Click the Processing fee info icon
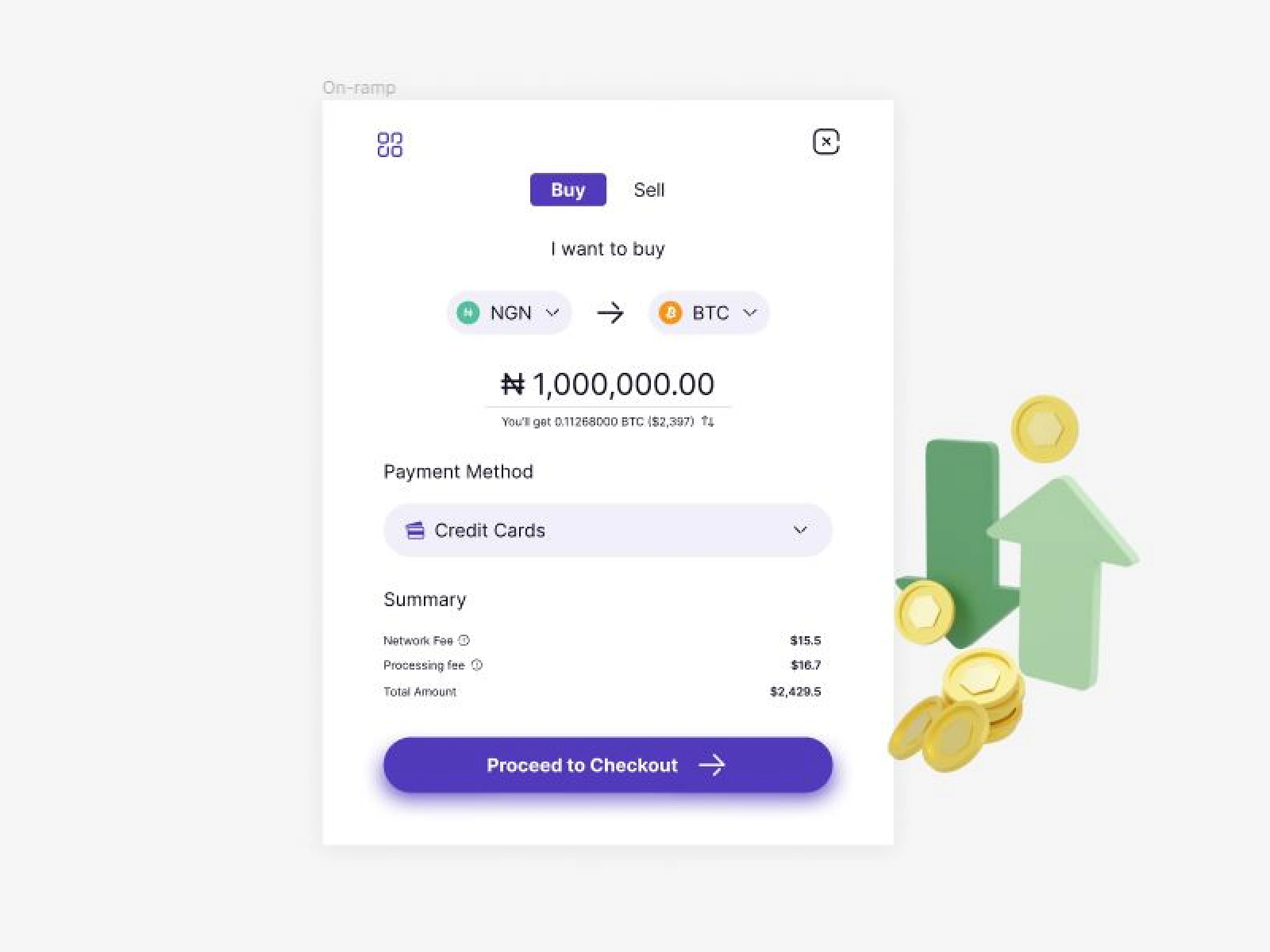This screenshot has height=952, width=1270. pyautogui.click(x=477, y=664)
